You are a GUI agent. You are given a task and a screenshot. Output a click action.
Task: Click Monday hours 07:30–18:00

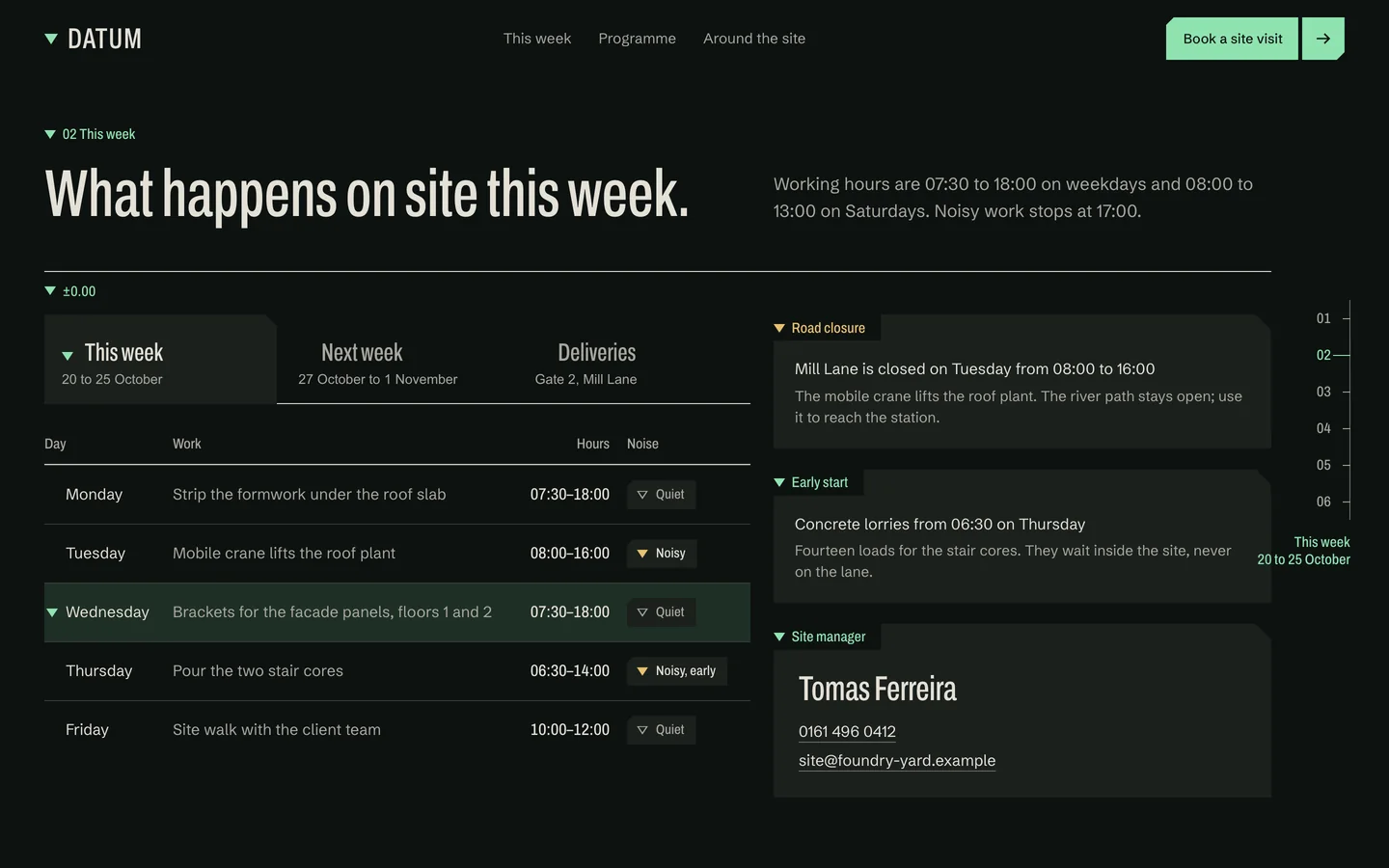(569, 495)
